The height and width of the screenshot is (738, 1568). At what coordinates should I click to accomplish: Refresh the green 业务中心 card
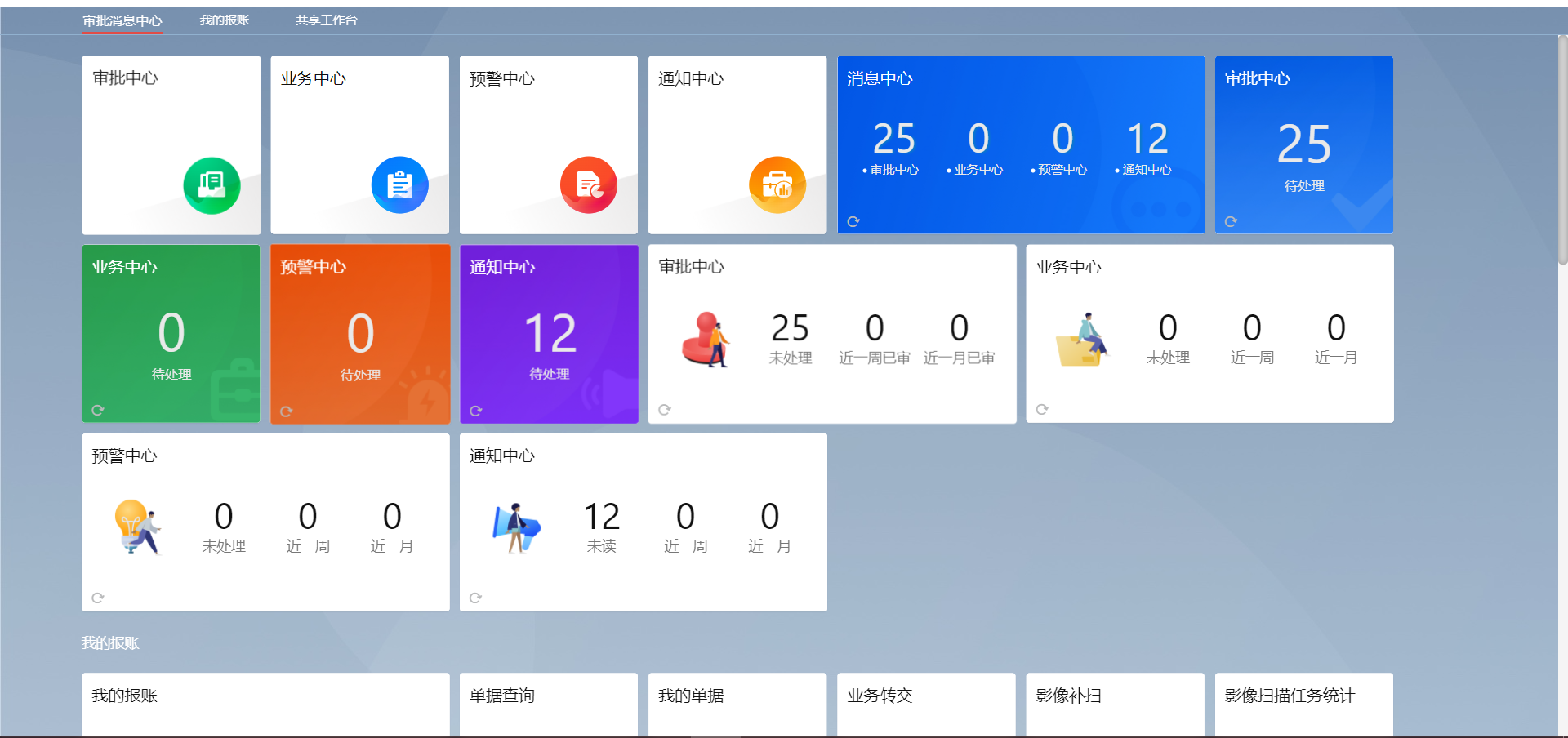click(x=98, y=410)
